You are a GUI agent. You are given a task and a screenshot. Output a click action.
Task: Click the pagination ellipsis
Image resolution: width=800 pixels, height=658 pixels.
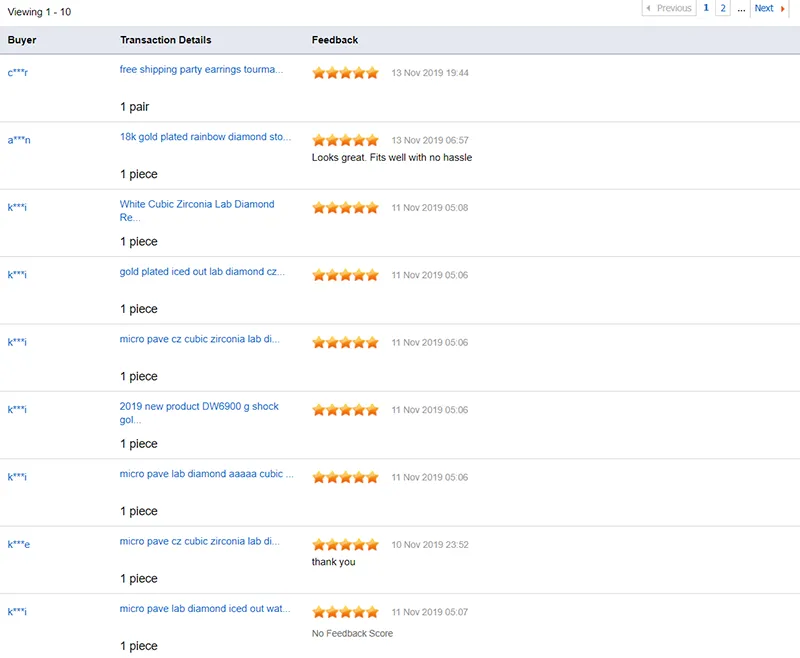[741, 9]
